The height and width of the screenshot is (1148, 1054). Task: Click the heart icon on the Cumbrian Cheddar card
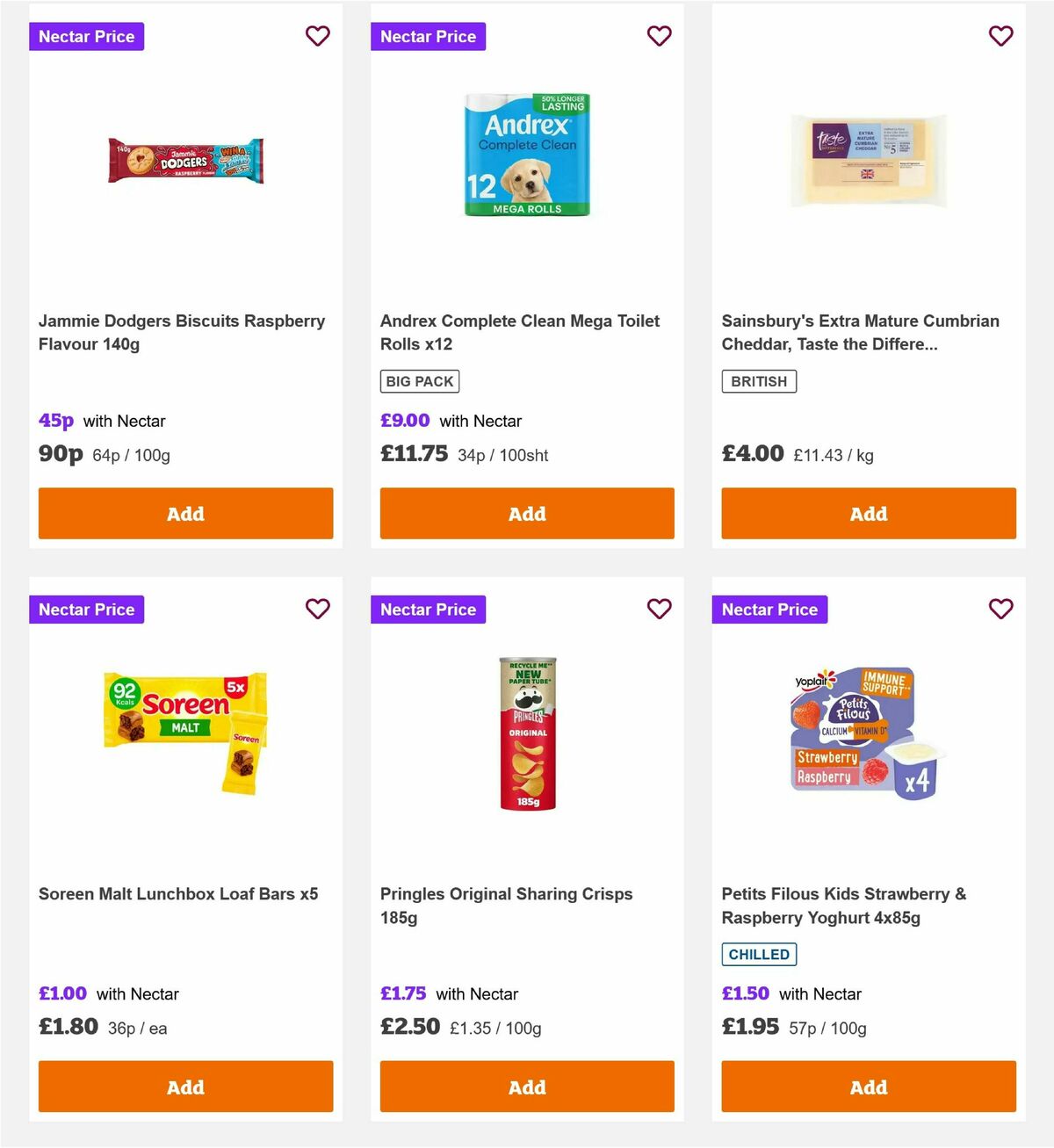(1000, 36)
